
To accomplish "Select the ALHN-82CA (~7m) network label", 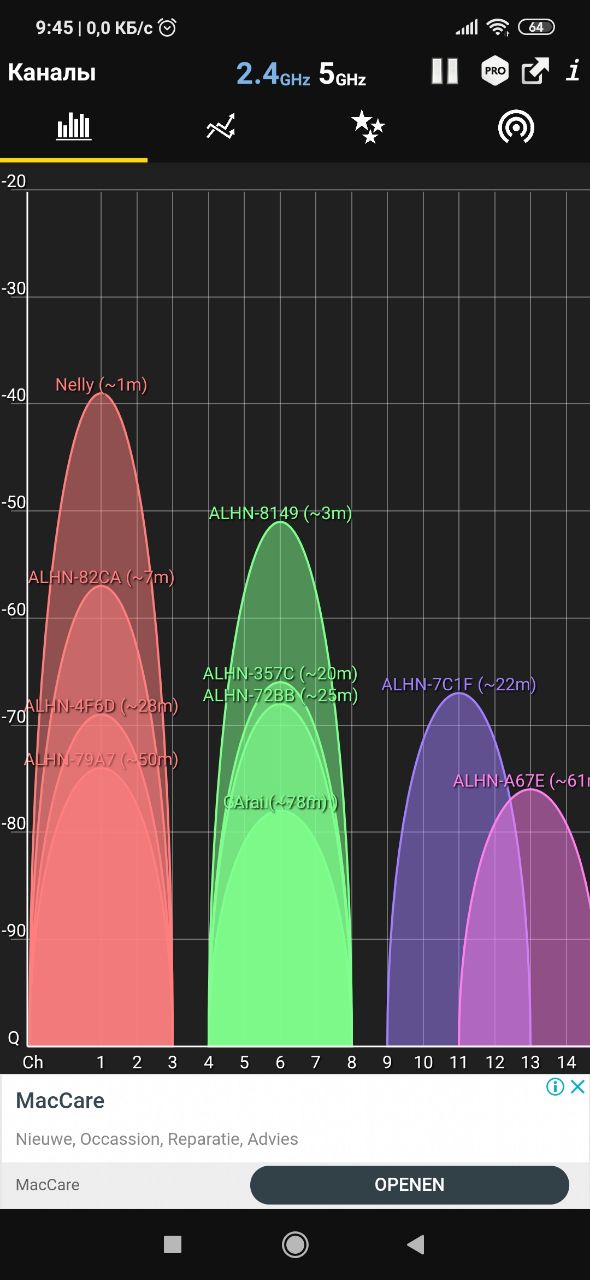I will click(101, 577).
